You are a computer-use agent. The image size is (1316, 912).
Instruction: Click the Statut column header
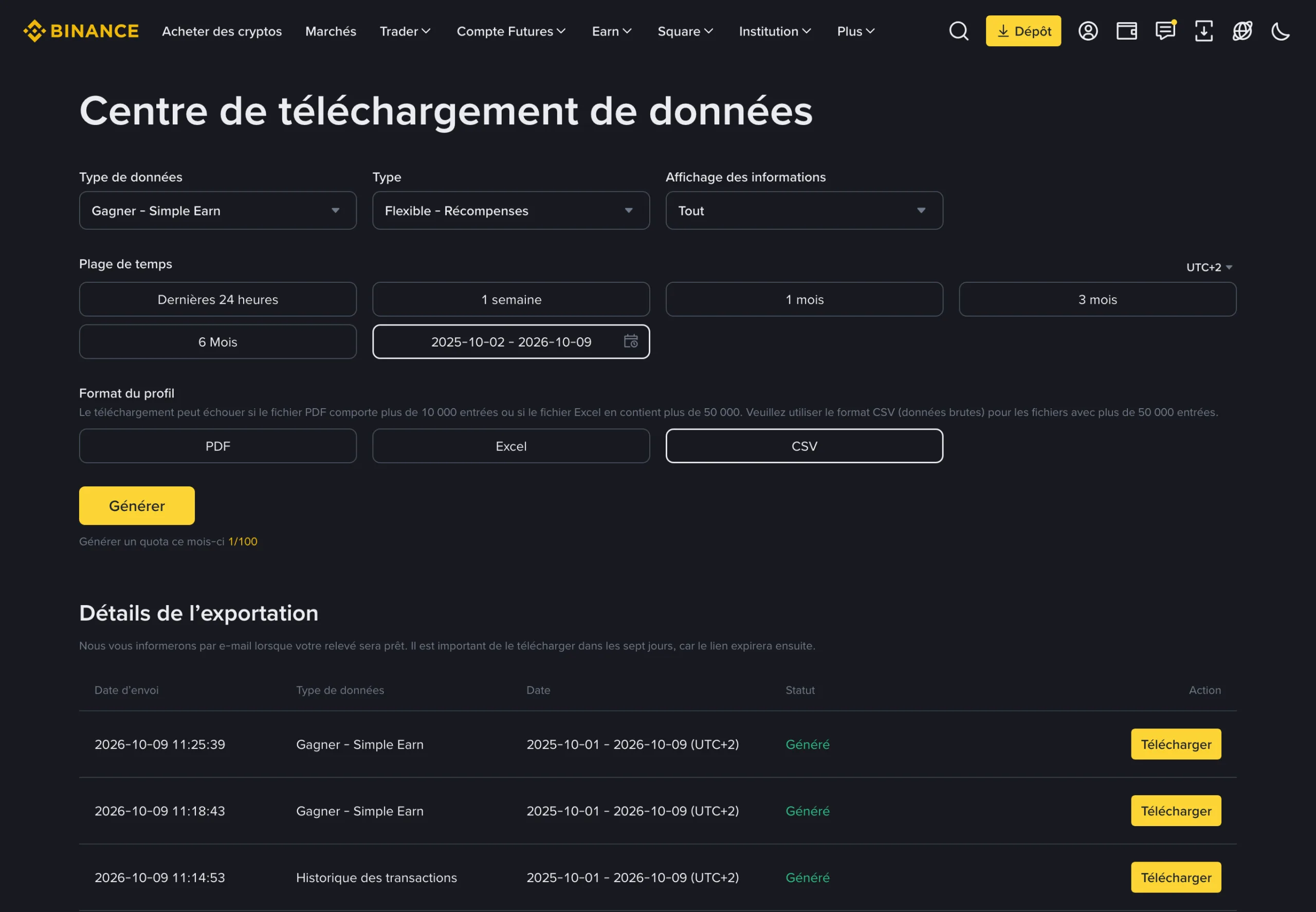click(x=800, y=690)
